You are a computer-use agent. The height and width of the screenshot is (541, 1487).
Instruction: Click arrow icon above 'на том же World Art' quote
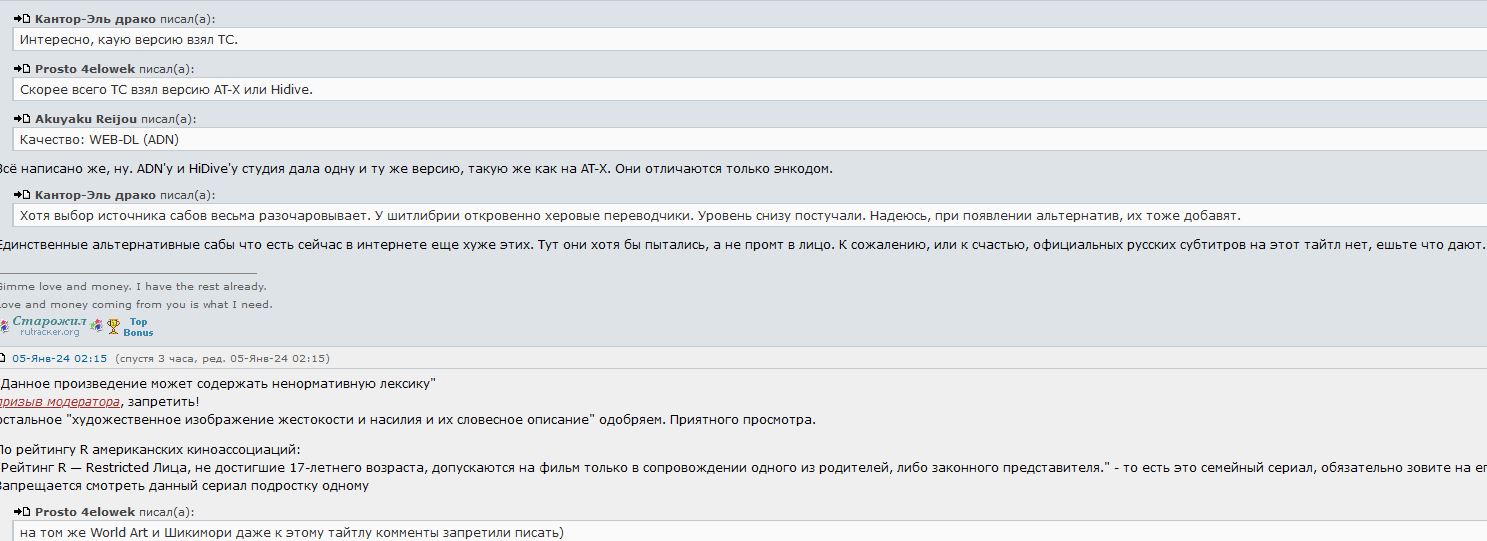pos(23,512)
